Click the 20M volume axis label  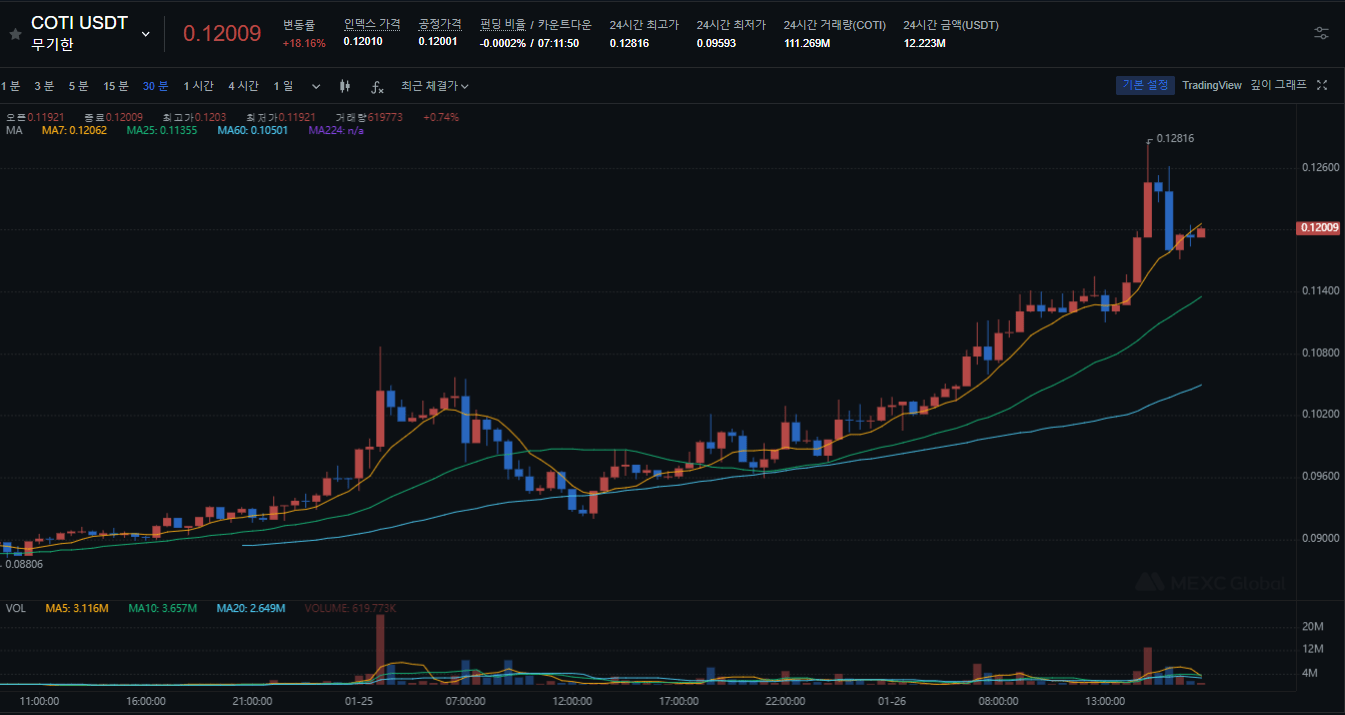tap(1313, 627)
